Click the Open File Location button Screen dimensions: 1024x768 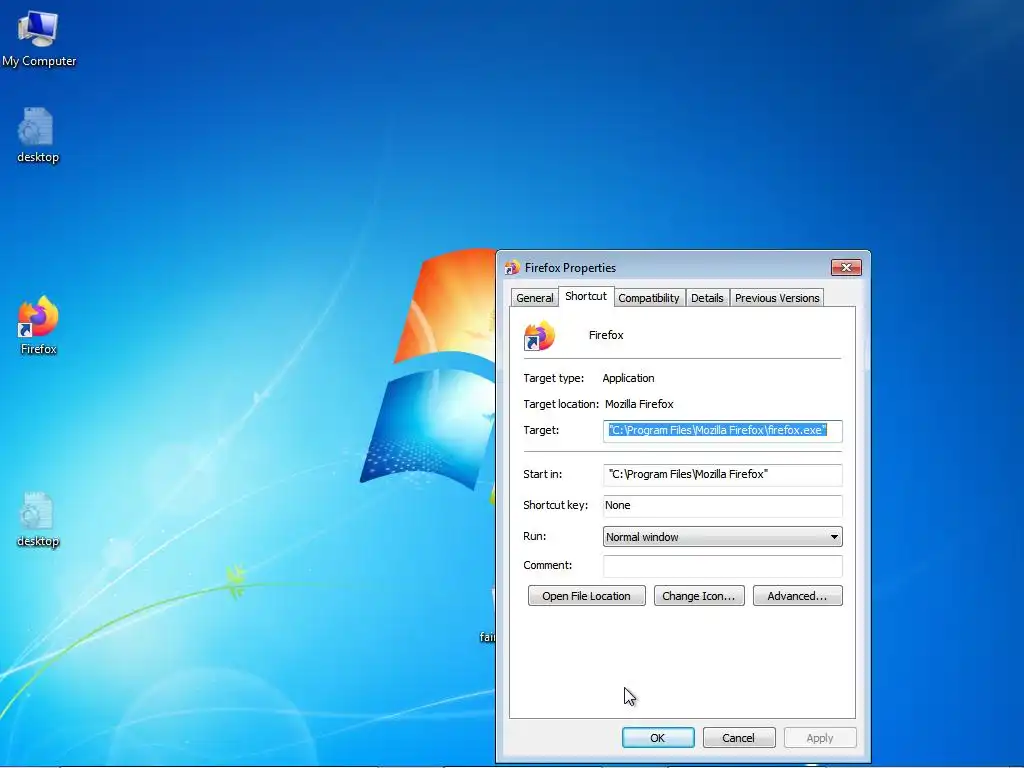coord(586,596)
